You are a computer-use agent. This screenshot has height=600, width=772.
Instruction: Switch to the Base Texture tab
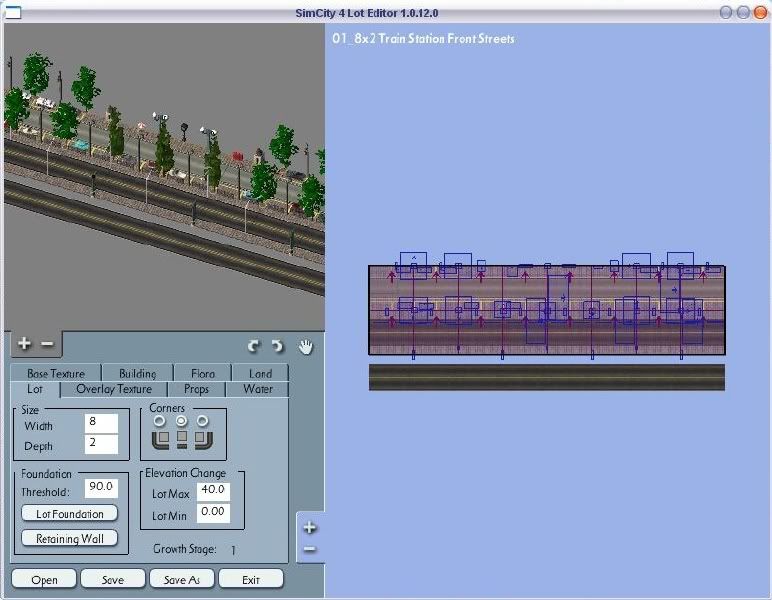(56, 373)
